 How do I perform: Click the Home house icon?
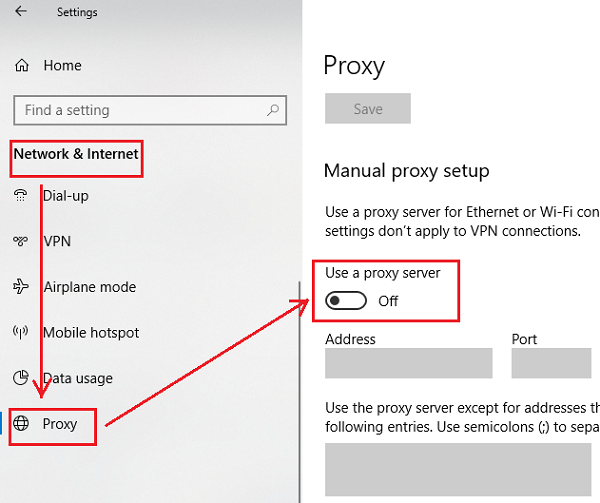22,66
